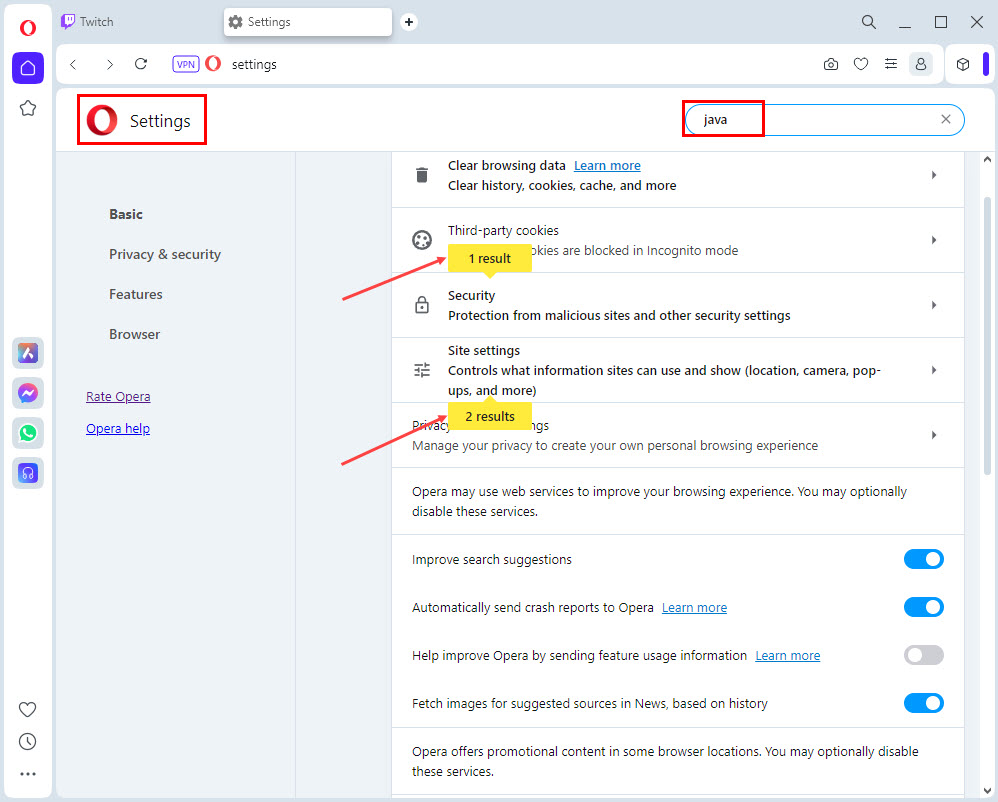This screenshot has height=802, width=998.
Task: Disable Automatically send crash reports
Action: coord(924,607)
